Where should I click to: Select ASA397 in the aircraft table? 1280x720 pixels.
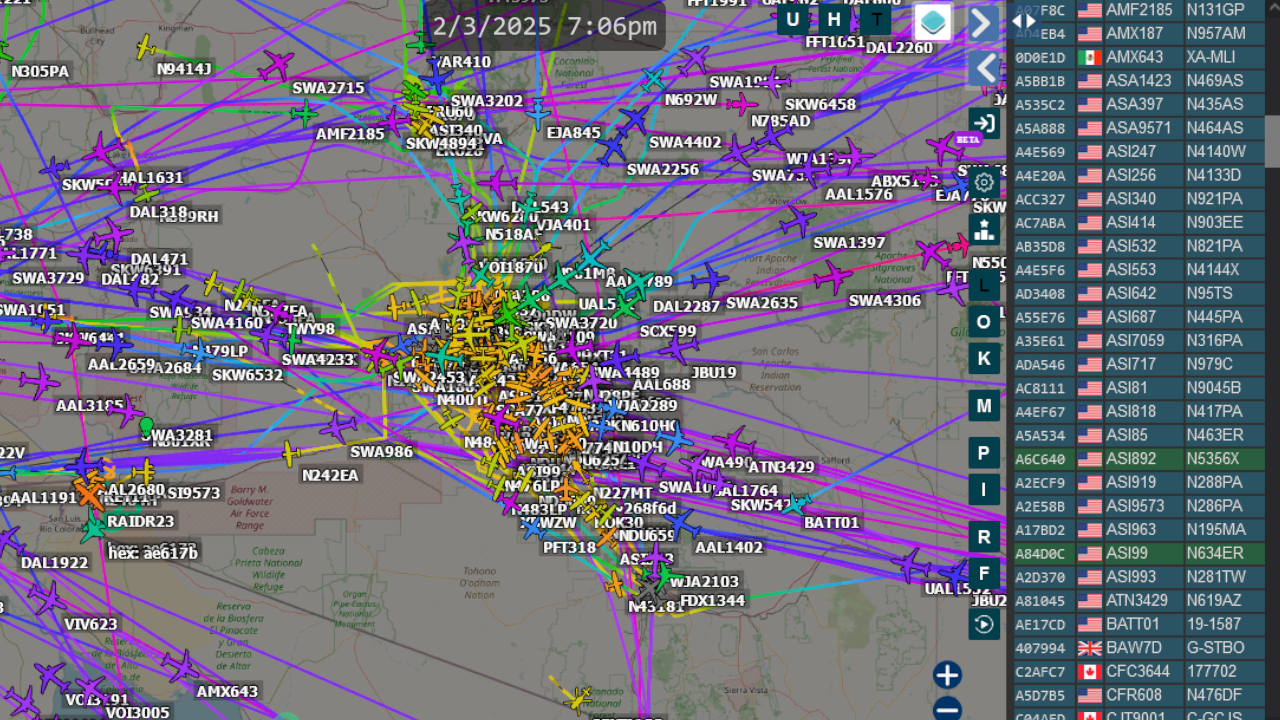click(x=1139, y=104)
